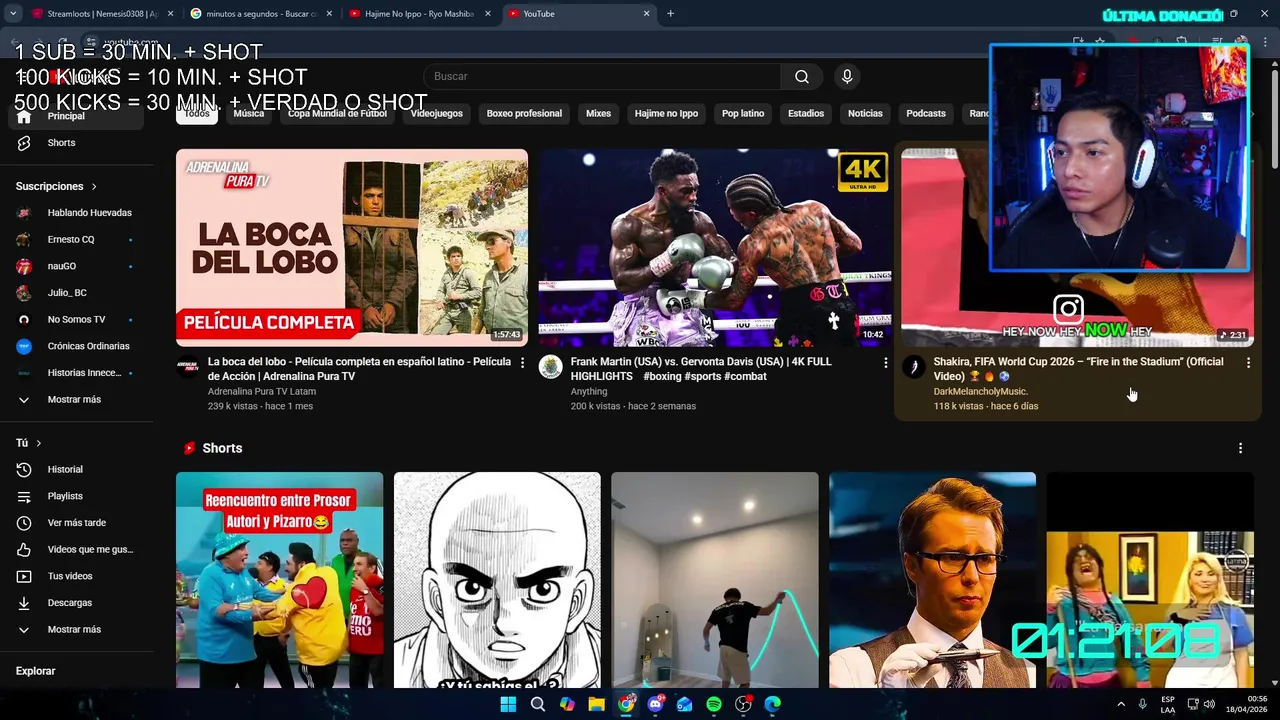Screen dimensions: 1280x720
Task: Show hidden system tray icons
Action: pos(1121,704)
